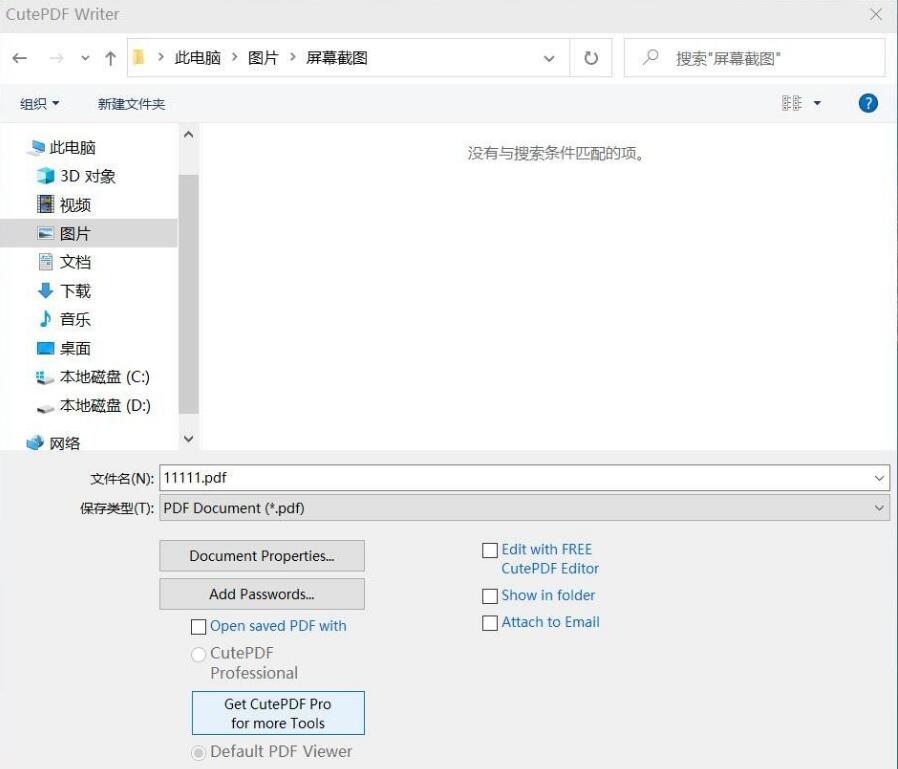Open the 桌面 folder
The height and width of the screenshot is (769, 898).
point(64,348)
